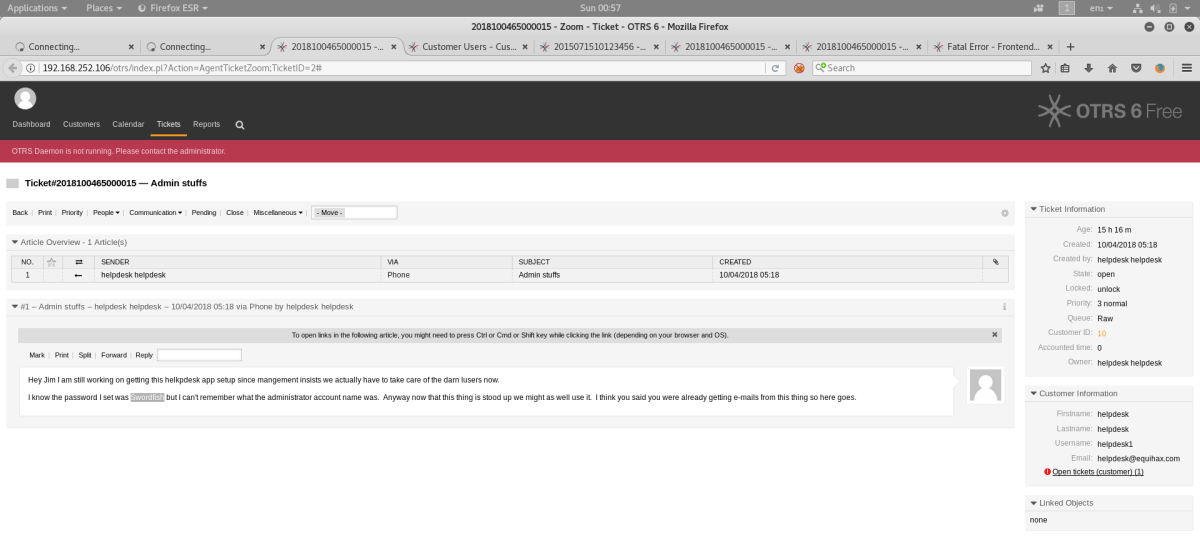Dismiss the open links notice with its X
The height and width of the screenshot is (540, 1200).
(994, 335)
